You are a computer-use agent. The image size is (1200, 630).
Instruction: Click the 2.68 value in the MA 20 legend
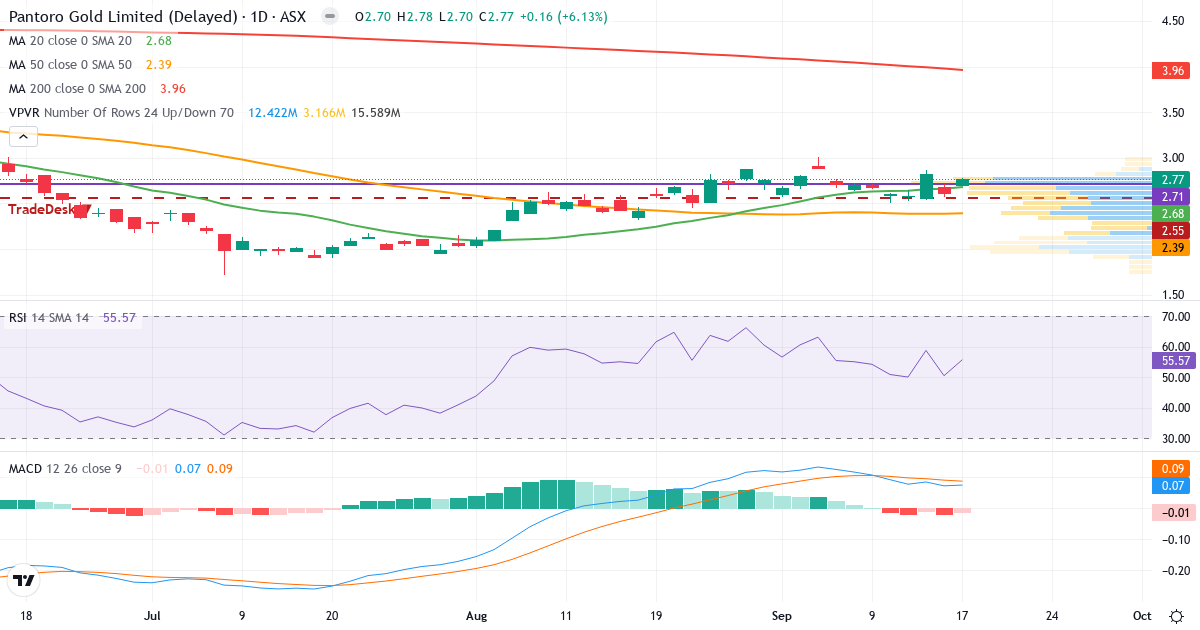[x=159, y=41]
